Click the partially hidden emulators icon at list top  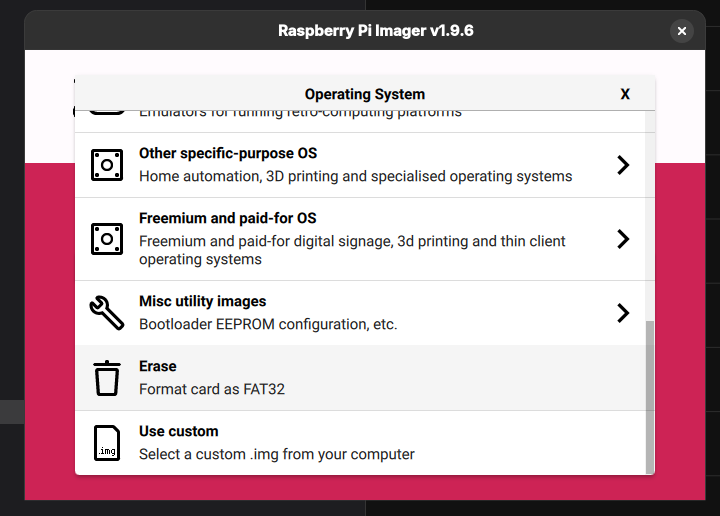pos(107,112)
